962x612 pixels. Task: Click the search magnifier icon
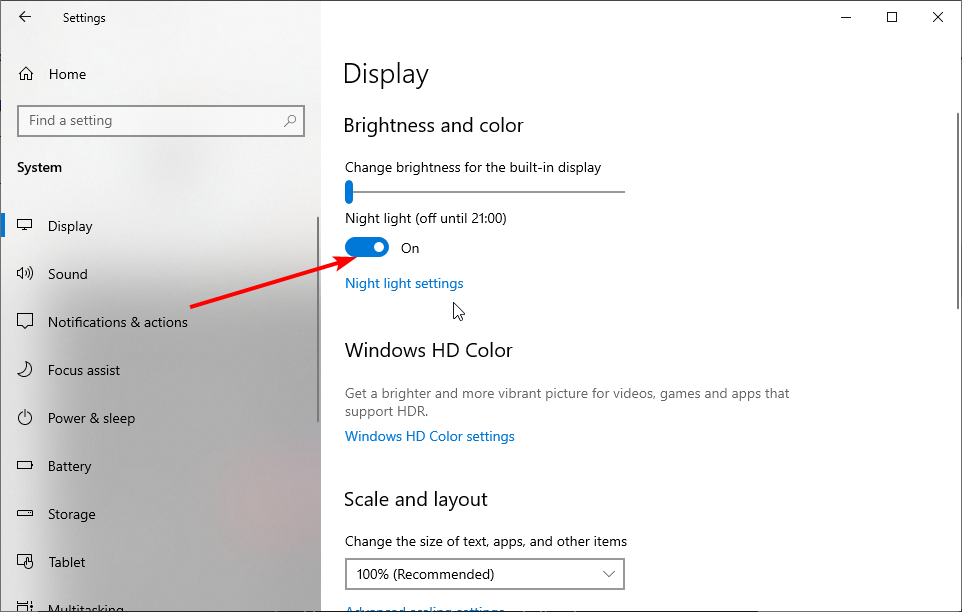coord(290,120)
